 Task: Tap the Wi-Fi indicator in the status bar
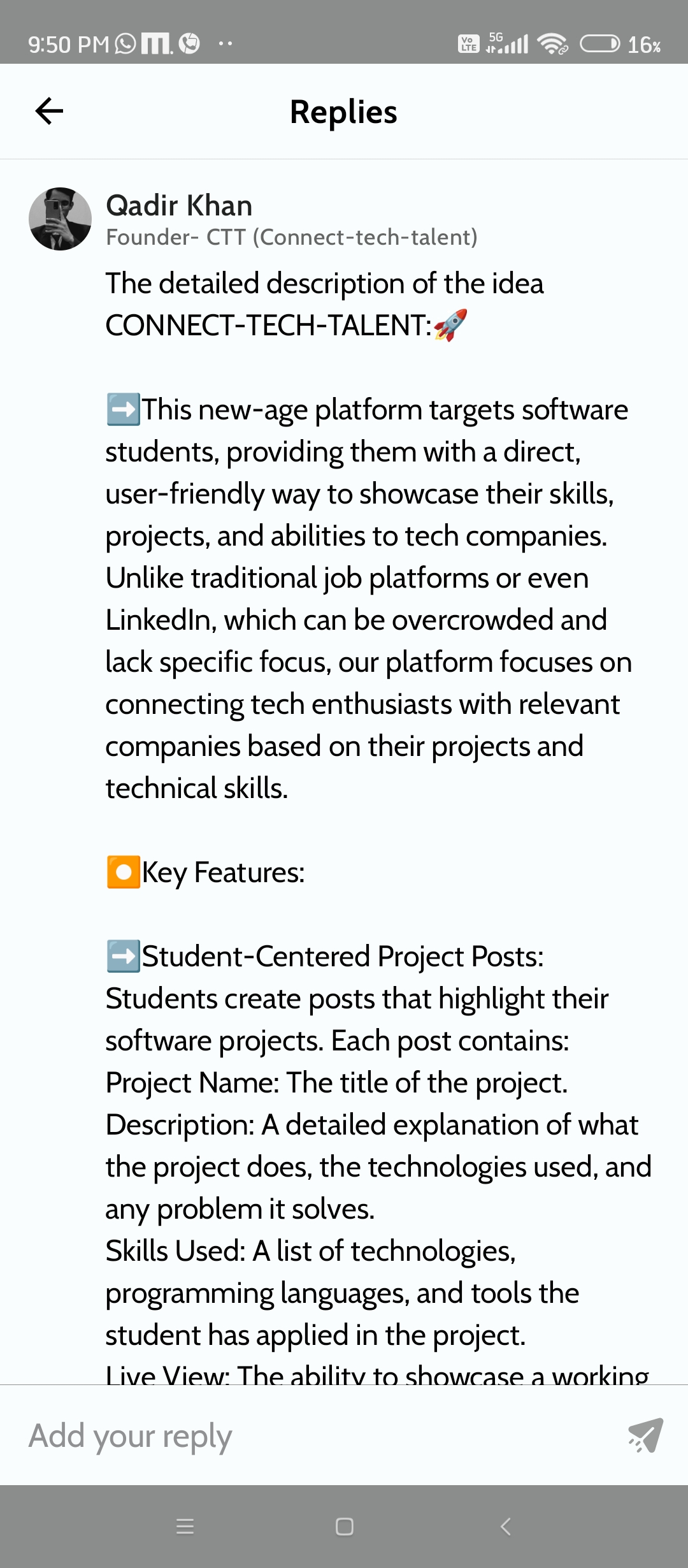pos(552,43)
